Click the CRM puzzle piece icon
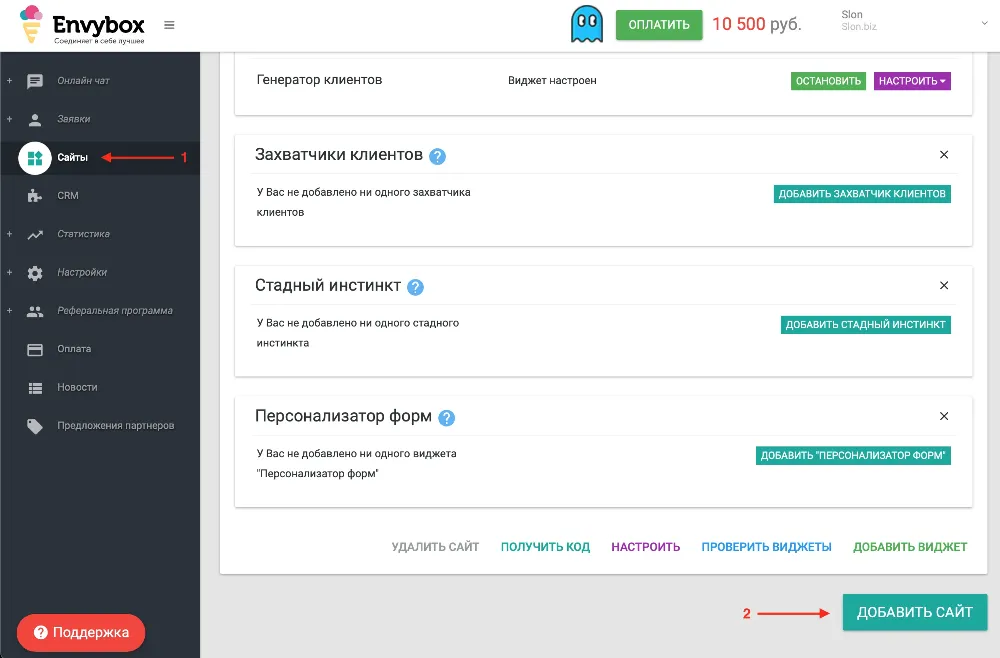The image size is (1000, 658). click(x=35, y=196)
